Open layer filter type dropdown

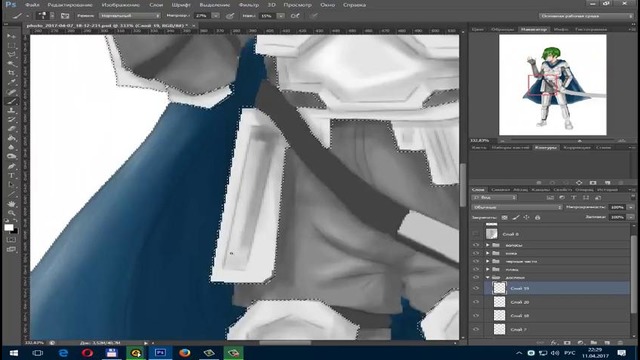tap(494, 198)
